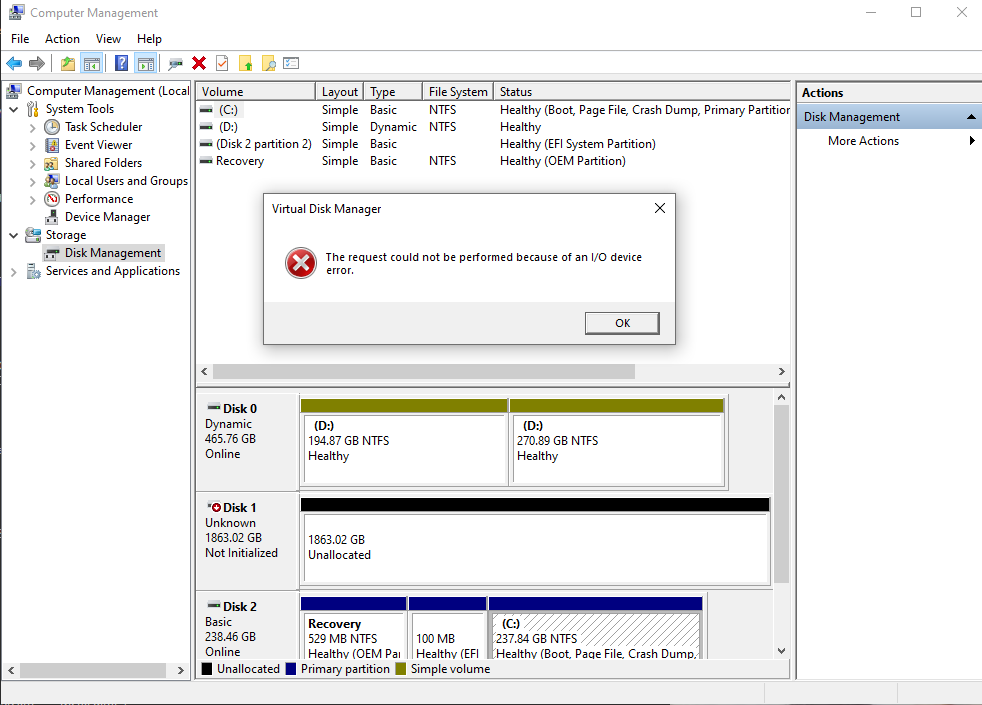Expand the Shared Folders node
Image resolution: width=982 pixels, height=705 pixels.
[x=33, y=164]
